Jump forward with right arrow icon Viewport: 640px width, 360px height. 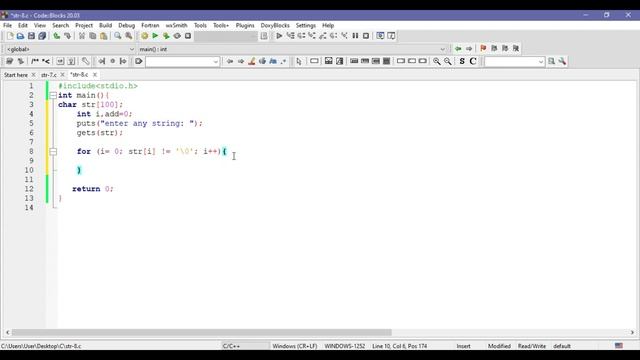[469, 49]
